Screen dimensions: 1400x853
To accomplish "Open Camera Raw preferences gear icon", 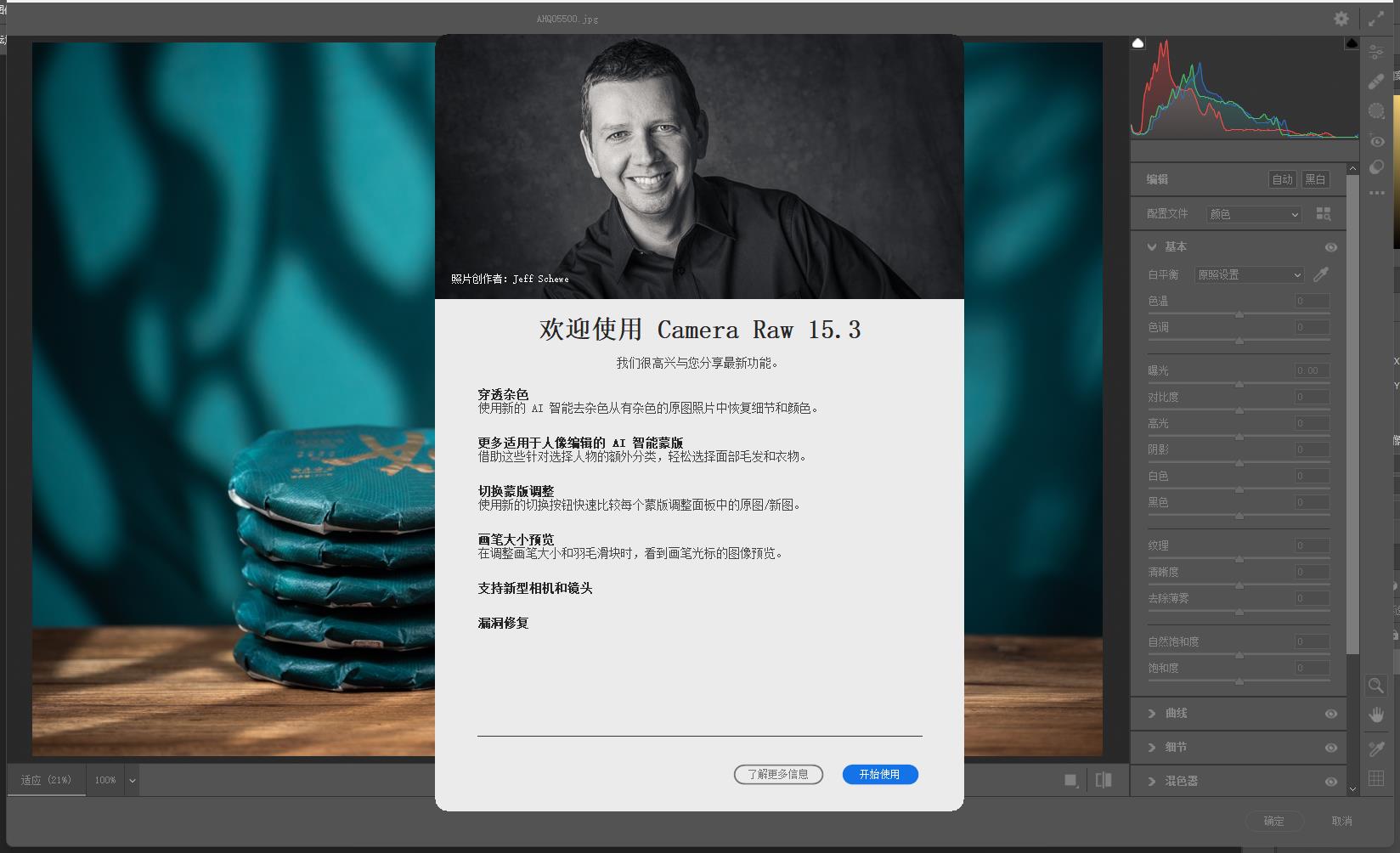I will (x=1341, y=19).
